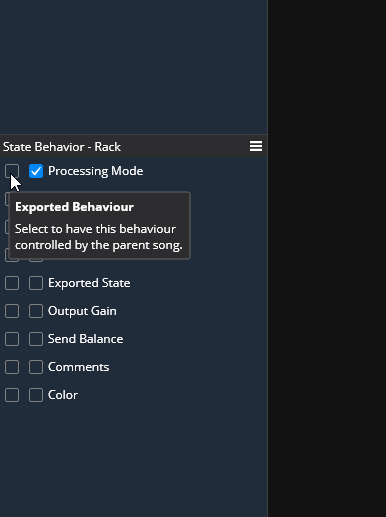
Task: Select the Exported State label text
Action: pos(89,283)
